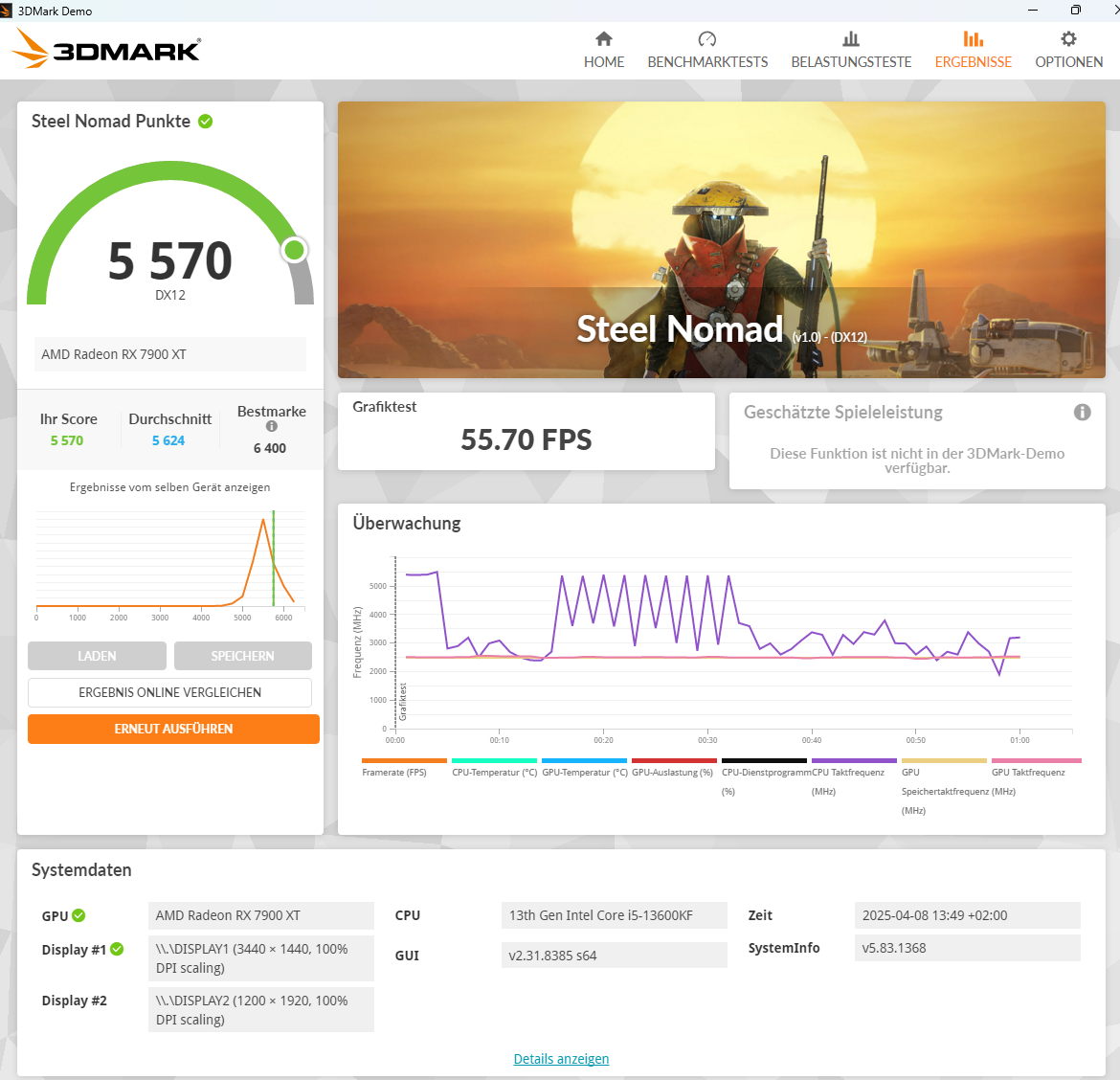Image resolution: width=1120 pixels, height=1080 pixels.
Task: Open the Details anzeigen link
Action: [561, 1059]
